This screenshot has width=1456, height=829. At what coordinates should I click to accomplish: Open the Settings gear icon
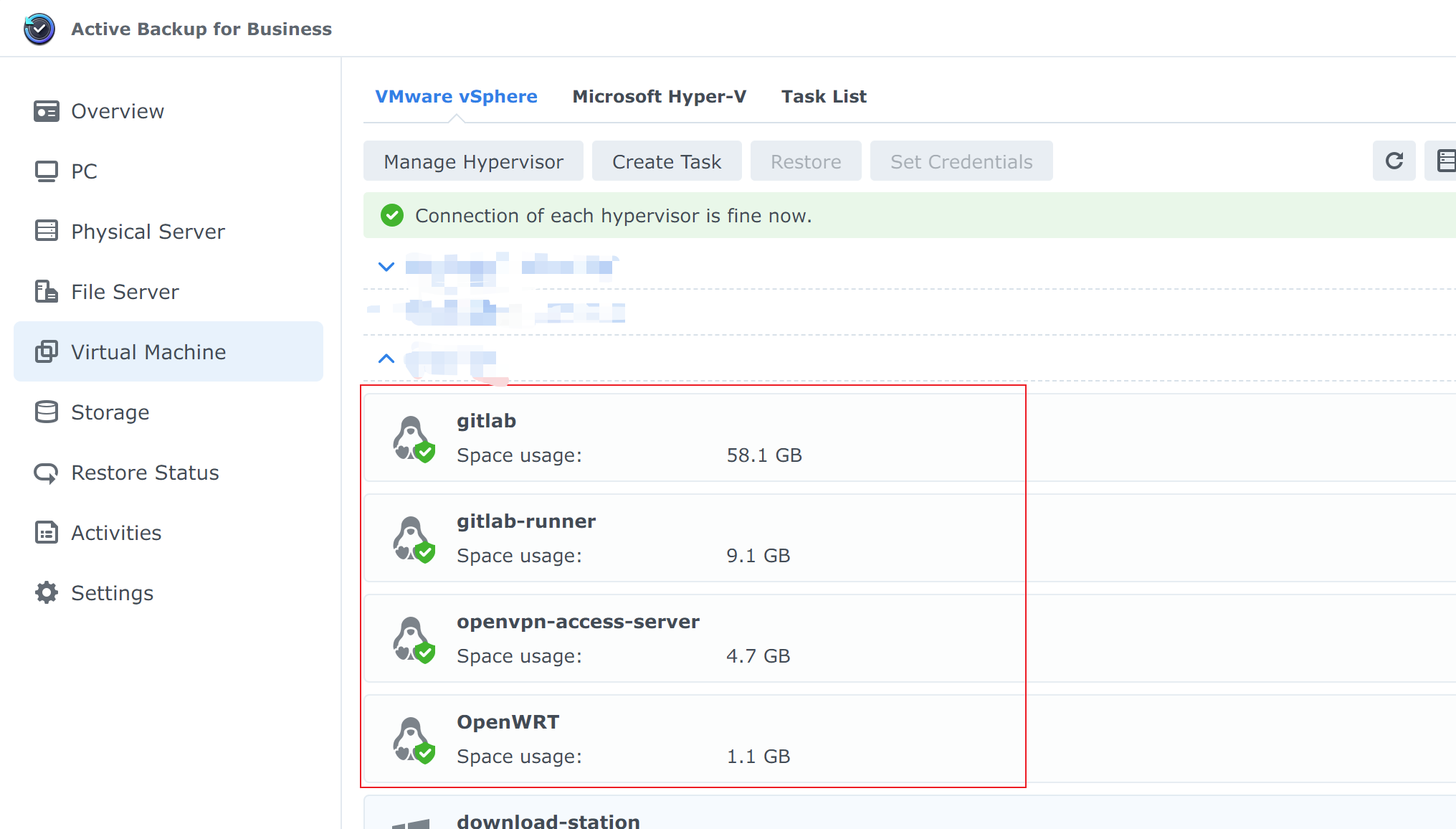click(47, 592)
